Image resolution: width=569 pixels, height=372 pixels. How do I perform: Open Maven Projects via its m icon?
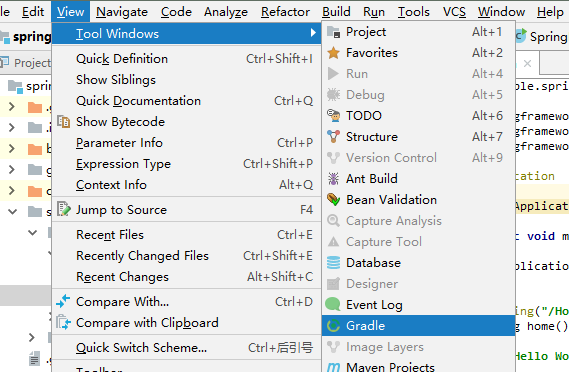tap(333, 367)
